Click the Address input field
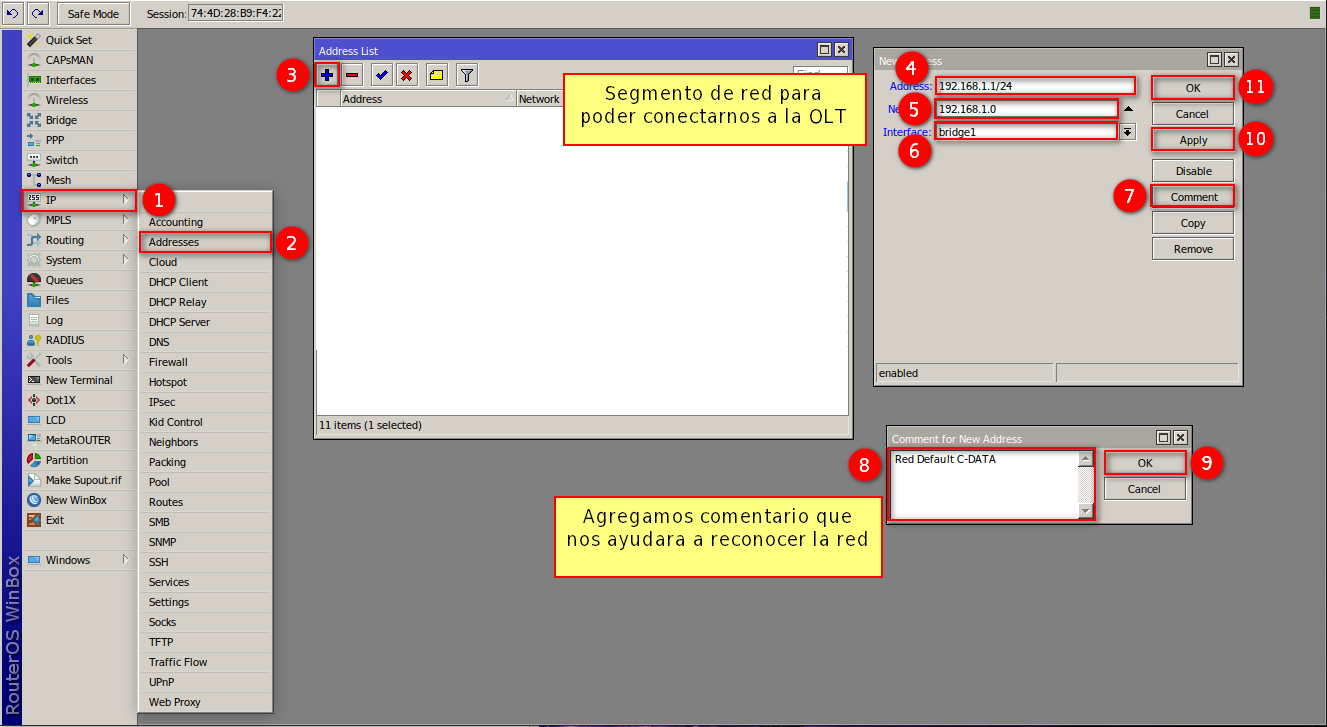 [1035, 86]
